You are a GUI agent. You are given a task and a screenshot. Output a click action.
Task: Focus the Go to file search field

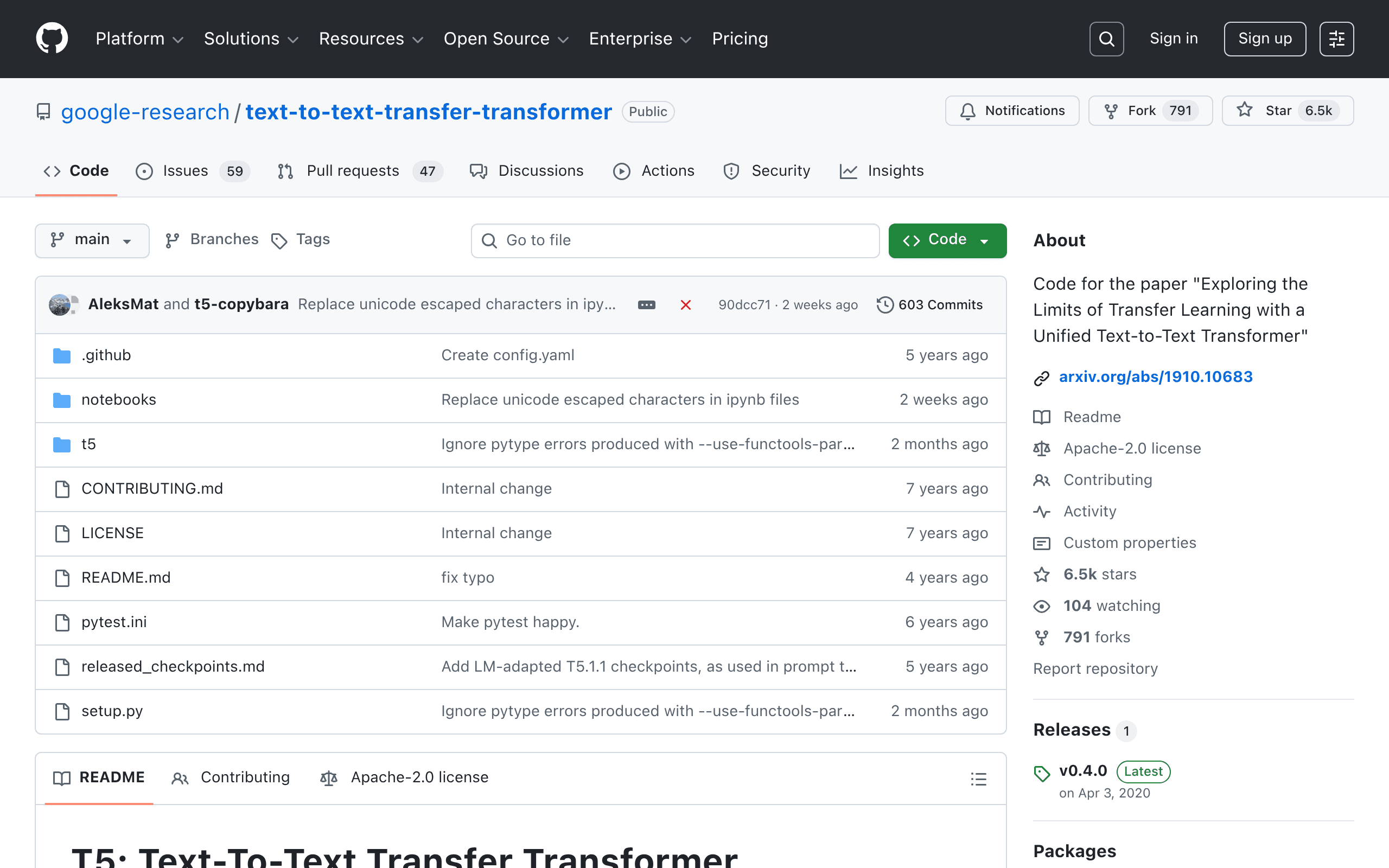click(675, 240)
